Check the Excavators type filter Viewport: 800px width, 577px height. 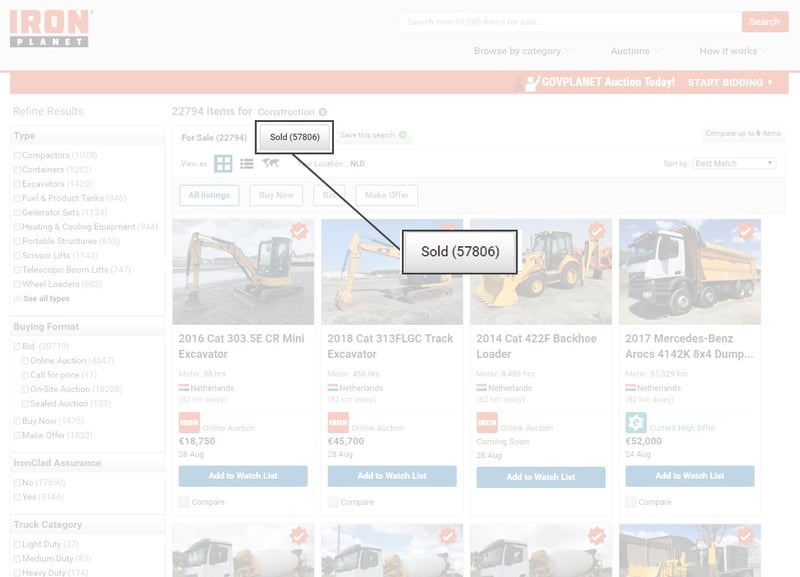[x=17, y=184]
